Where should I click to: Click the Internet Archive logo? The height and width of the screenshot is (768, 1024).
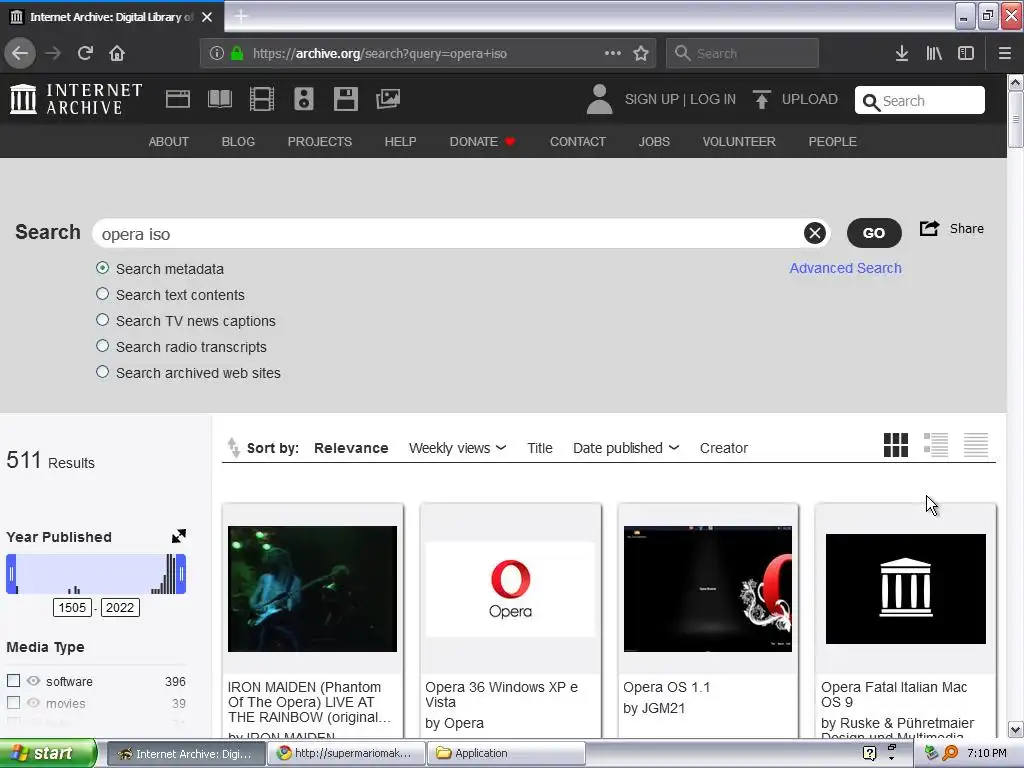pos(76,99)
